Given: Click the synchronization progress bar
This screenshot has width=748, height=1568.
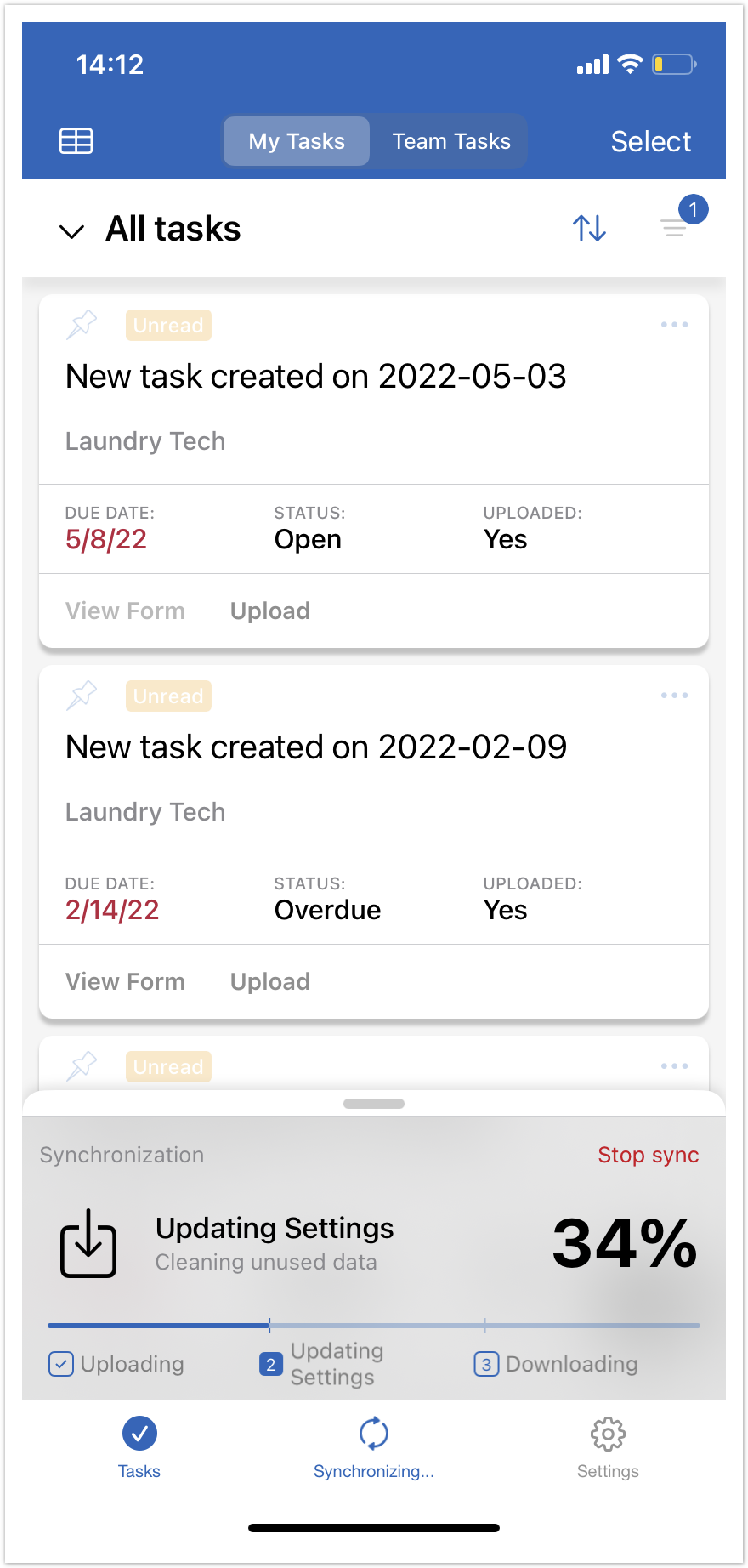Looking at the screenshot, I should click(x=374, y=1325).
